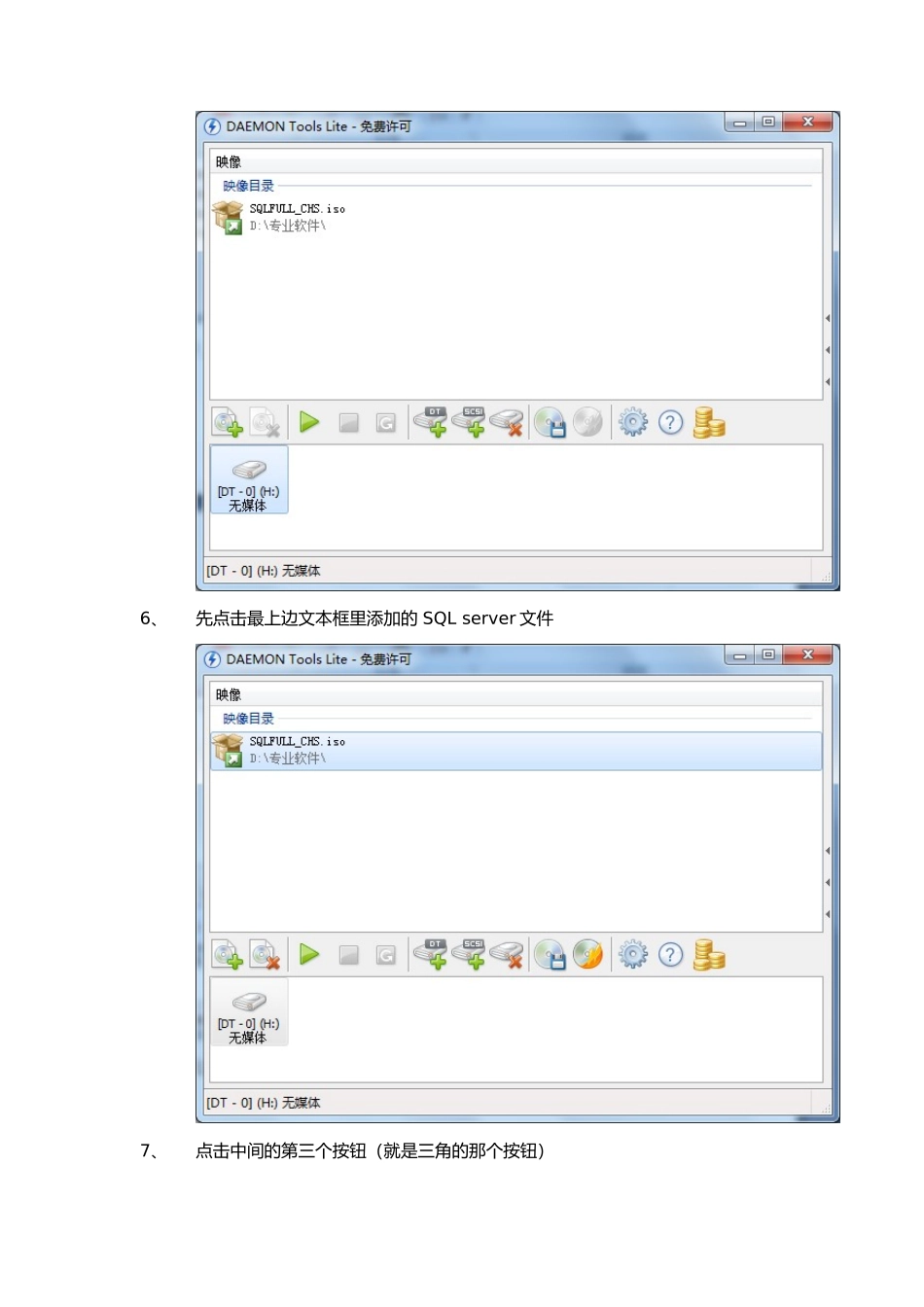Open Preferences gear icon in top window

[633, 422]
